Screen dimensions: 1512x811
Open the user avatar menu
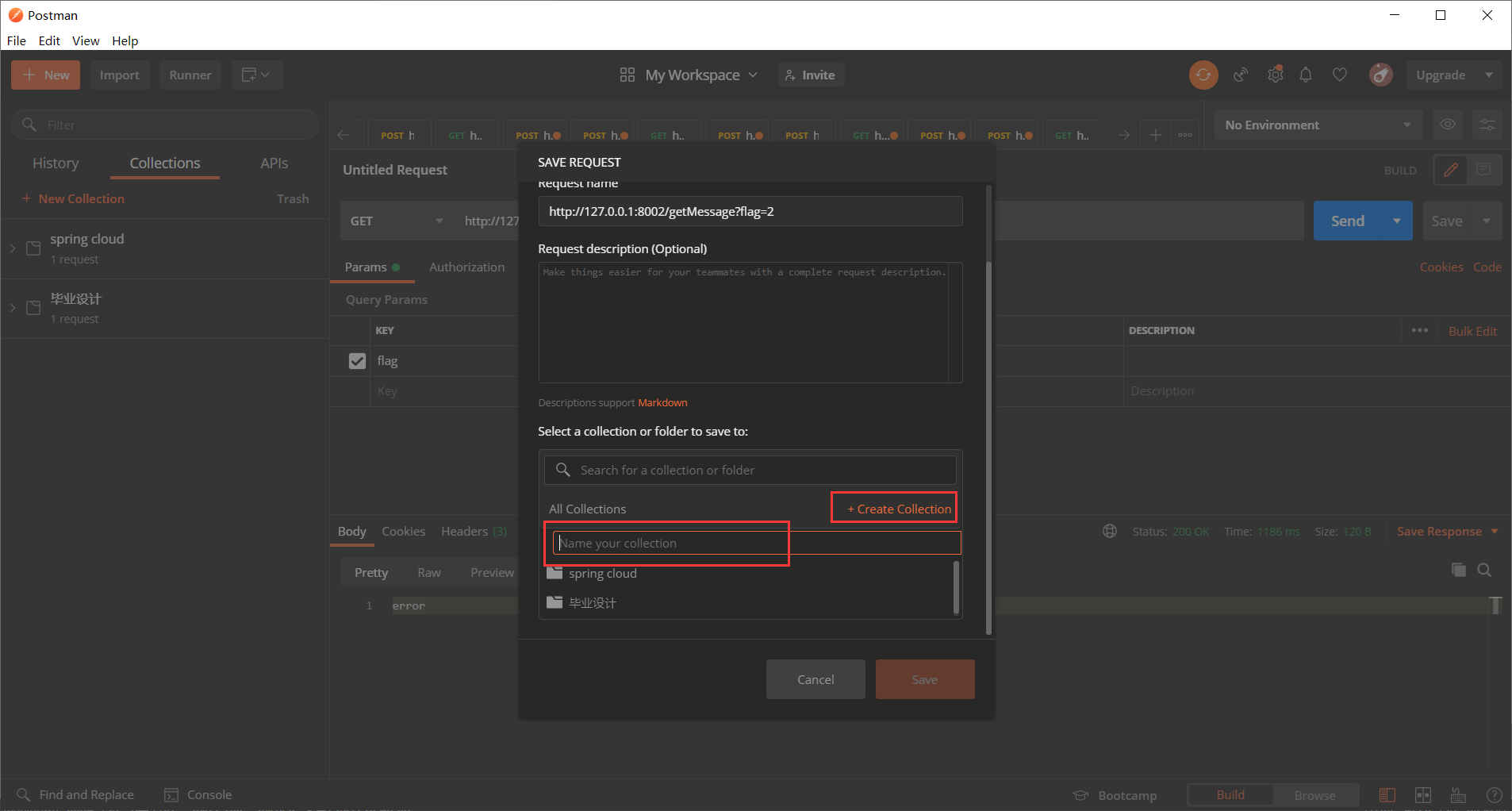click(x=1381, y=75)
